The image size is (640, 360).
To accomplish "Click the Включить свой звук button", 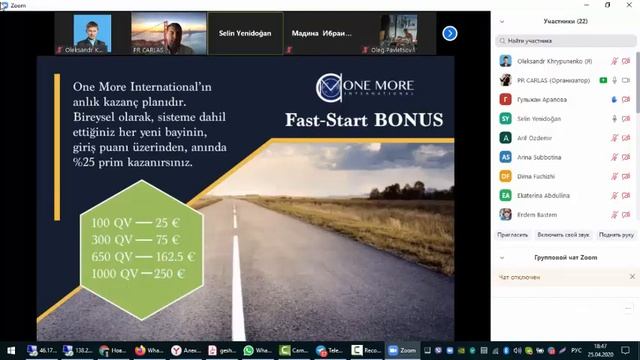I will pyautogui.click(x=563, y=235).
